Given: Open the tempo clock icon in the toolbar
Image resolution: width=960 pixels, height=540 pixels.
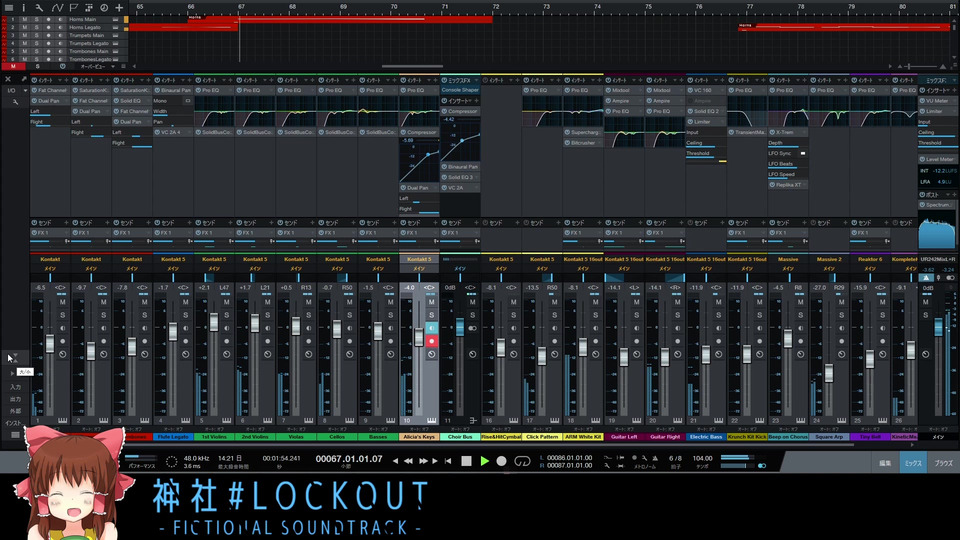Looking at the screenshot, I should click(x=104, y=7).
